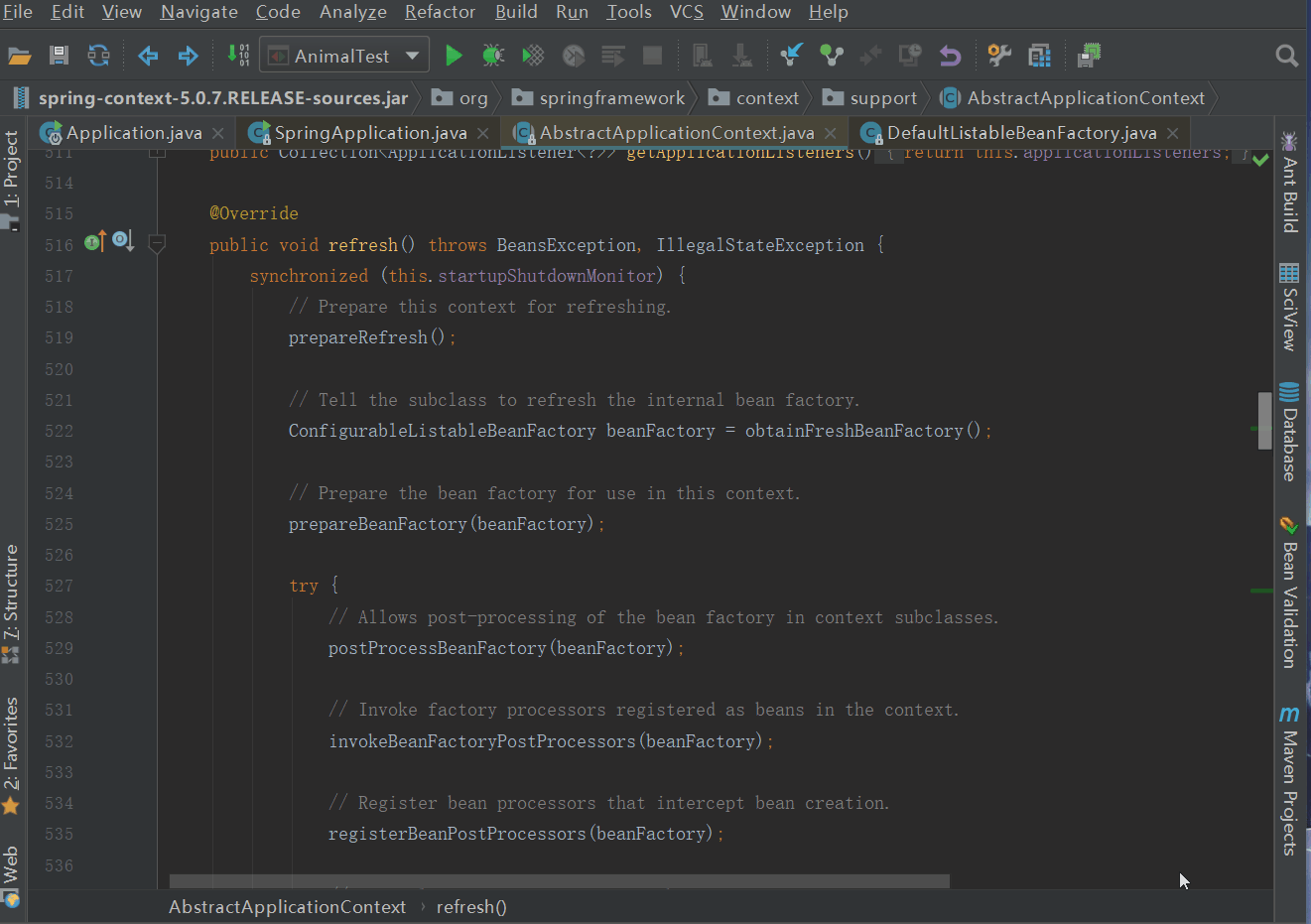Close the Application.java tab
This screenshot has width=1311, height=924.
217,133
